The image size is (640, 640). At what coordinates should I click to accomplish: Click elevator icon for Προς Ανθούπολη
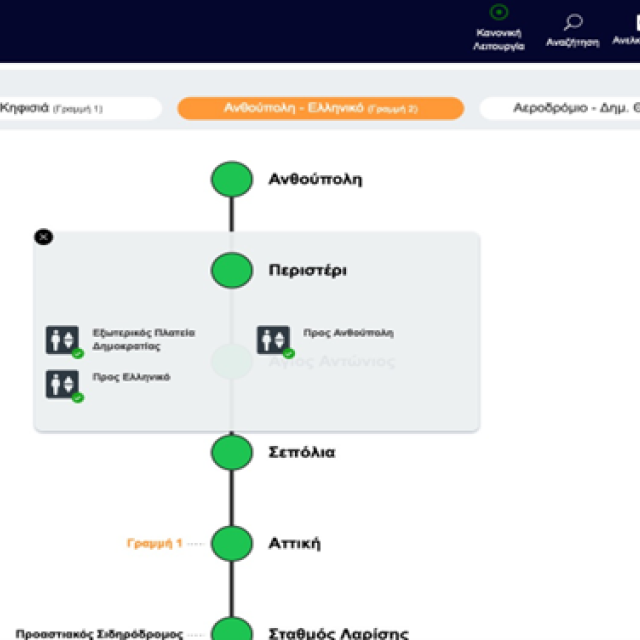point(273,340)
